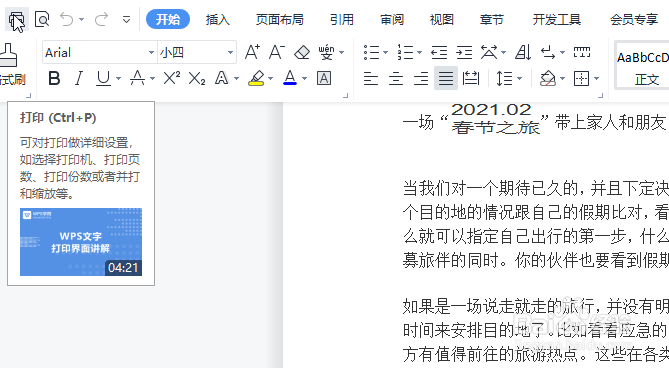This screenshot has width=669, height=368.
Task: Apply text effects outlined A icon
Action: coord(221,78)
